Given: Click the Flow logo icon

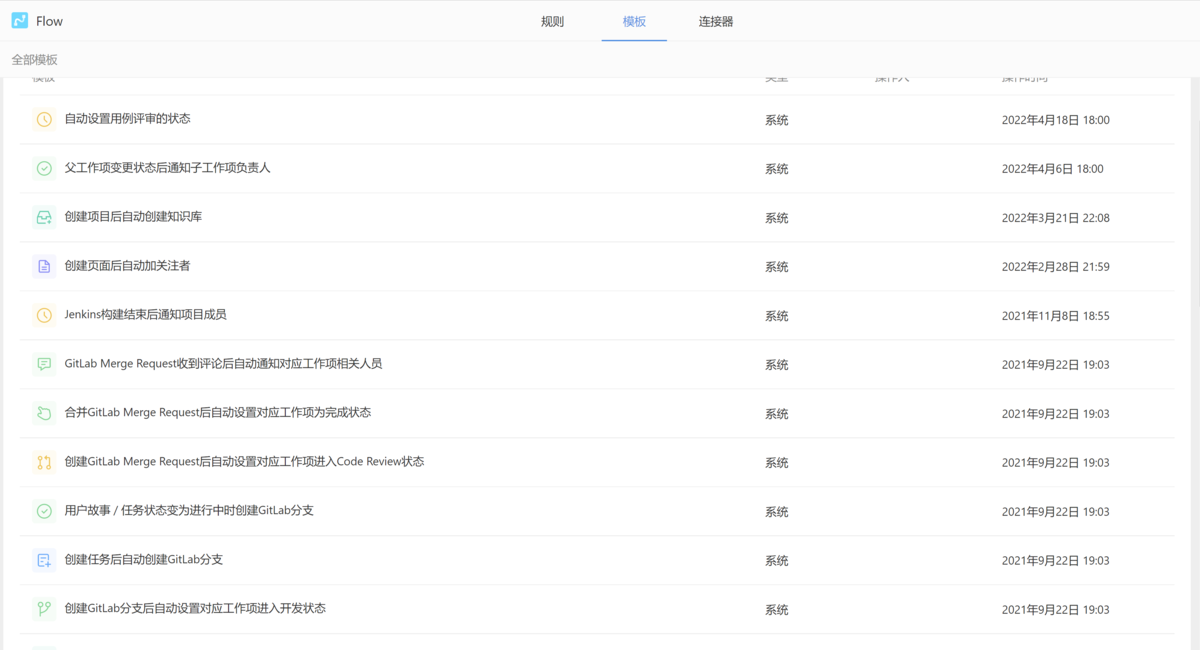Looking at the screenshot, I should (x=19, y=21).
